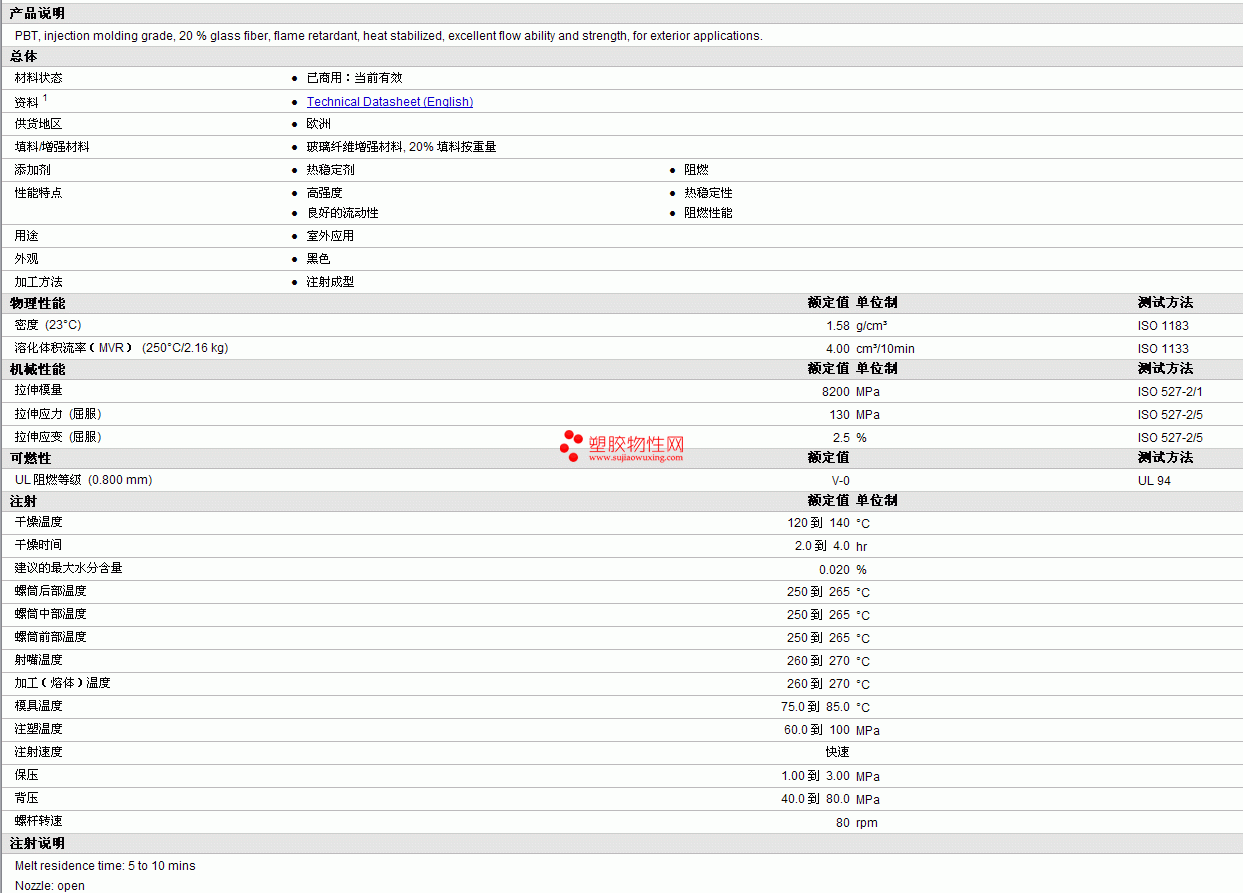Click the 溶化体积流率 (MVR) row label

[x=121, y=348]
